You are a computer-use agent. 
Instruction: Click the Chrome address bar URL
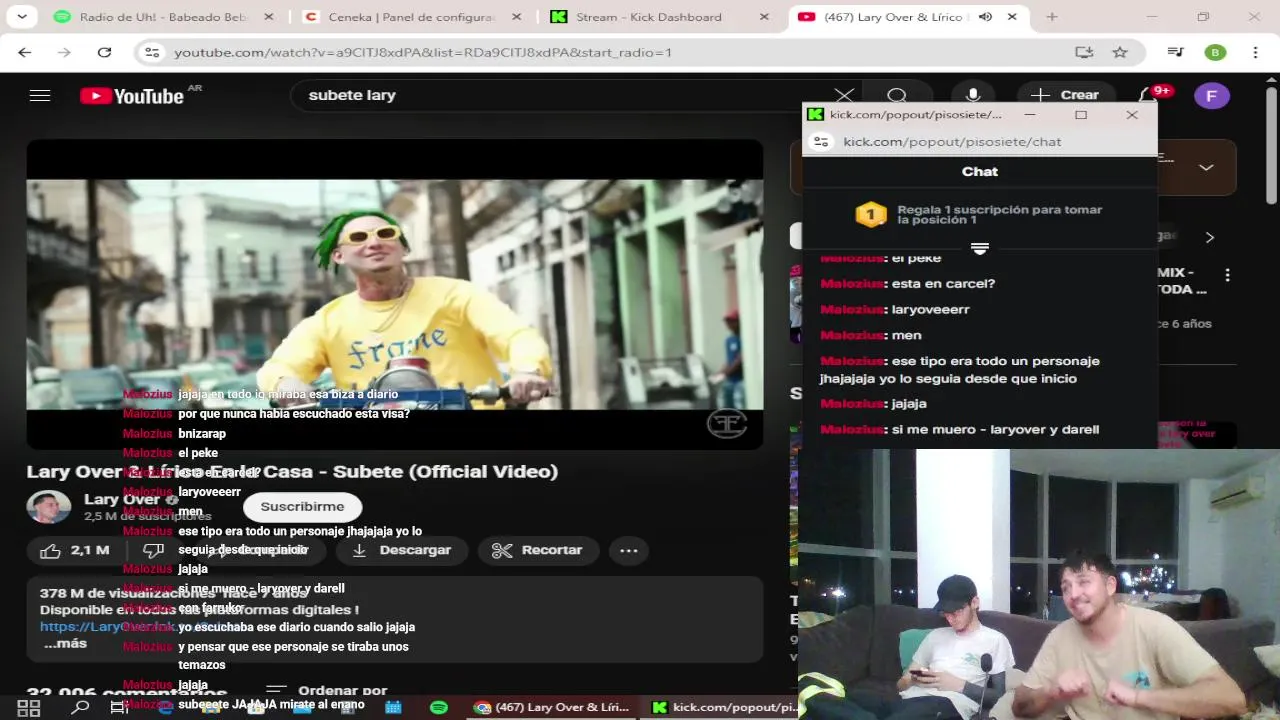tap(423, 52)
